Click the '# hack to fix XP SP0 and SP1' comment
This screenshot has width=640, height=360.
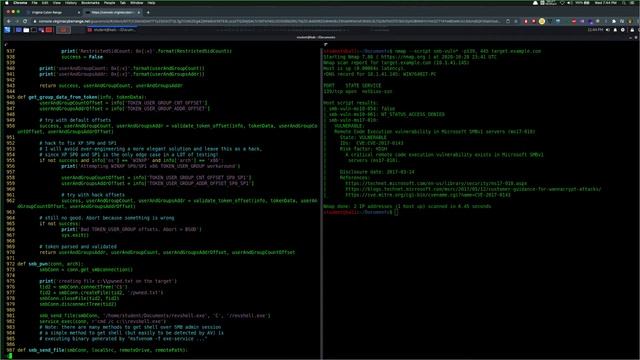click(78, 143)
